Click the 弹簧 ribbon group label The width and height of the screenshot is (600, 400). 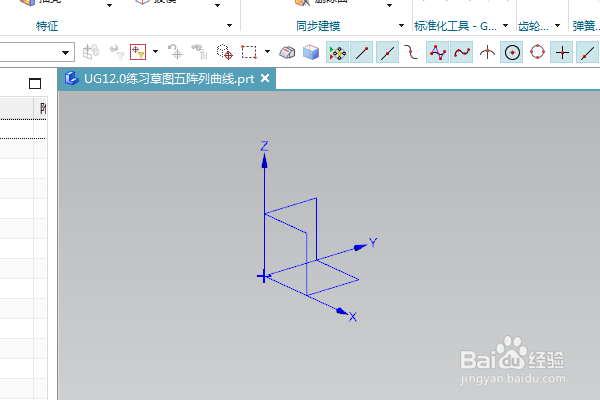click(586, 26)
